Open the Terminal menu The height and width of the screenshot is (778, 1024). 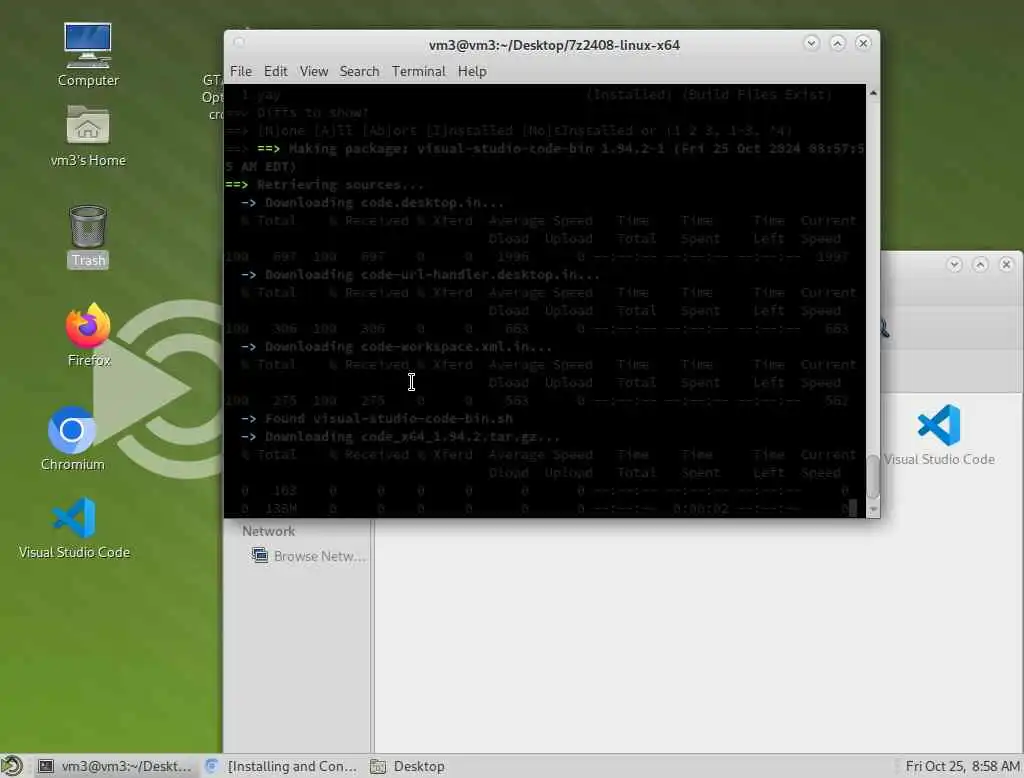click(x=418, y=71)
